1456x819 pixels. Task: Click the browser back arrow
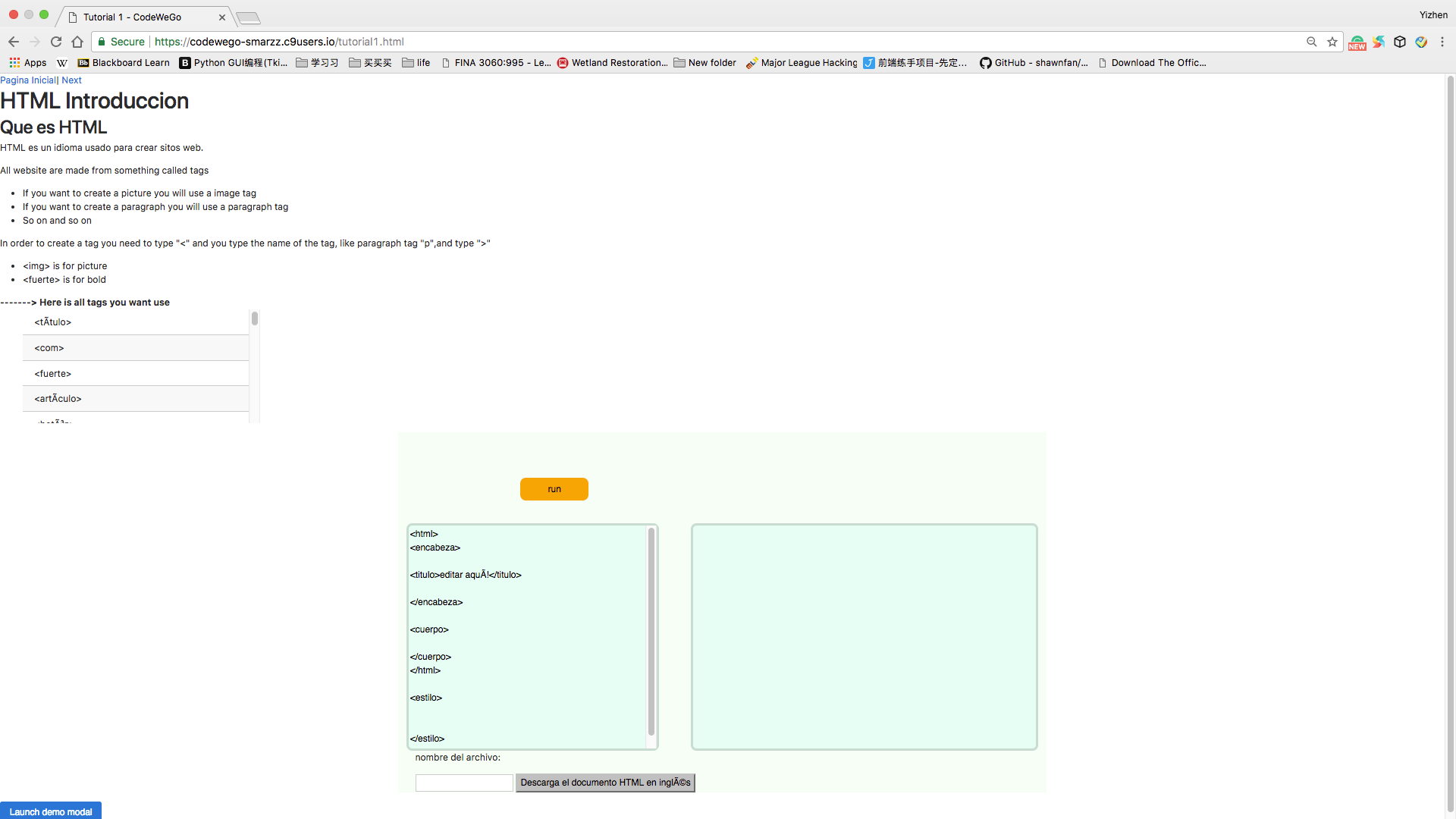pos(14,42)
